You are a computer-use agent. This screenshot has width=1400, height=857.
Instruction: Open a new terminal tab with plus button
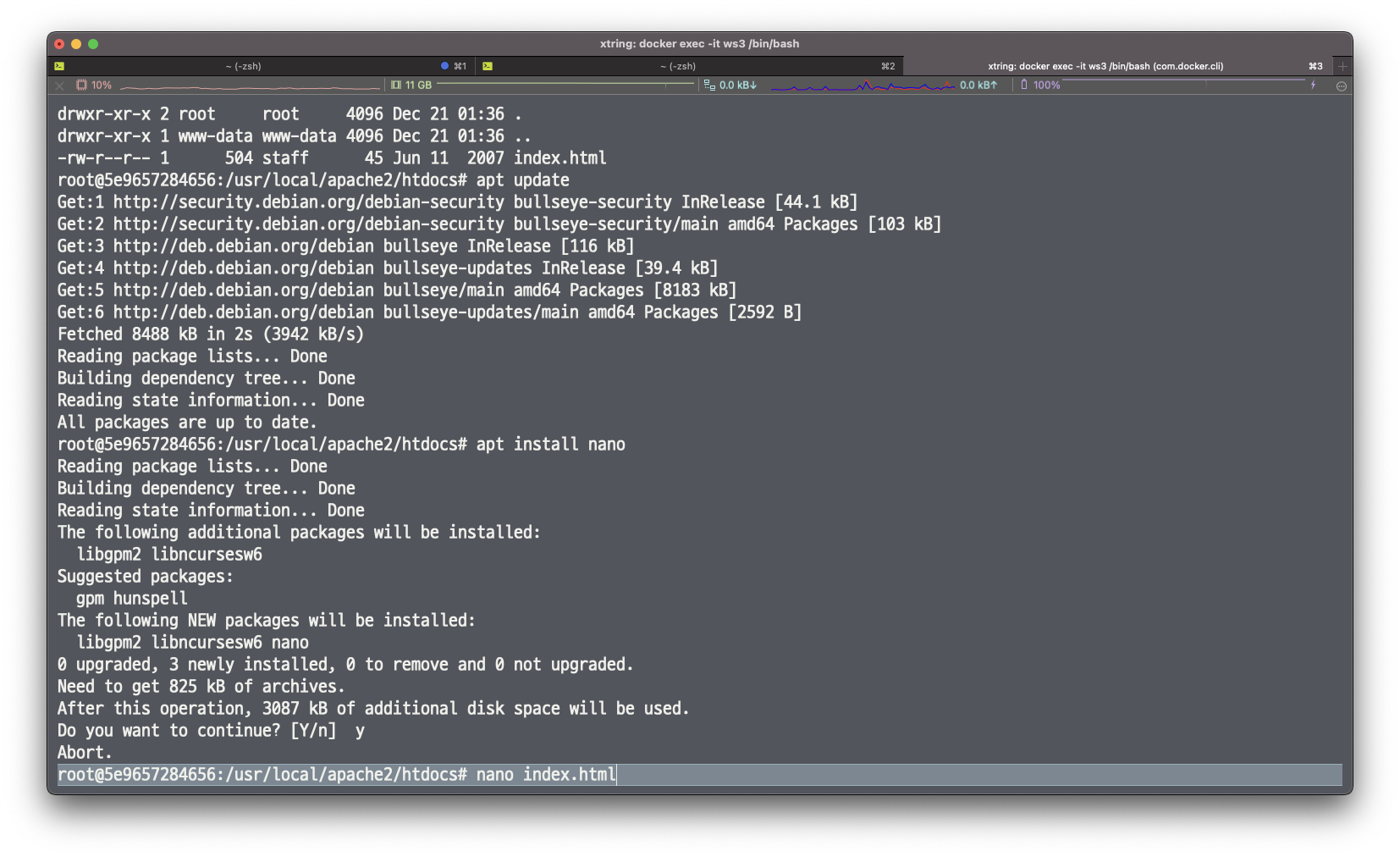point(1342,66)
